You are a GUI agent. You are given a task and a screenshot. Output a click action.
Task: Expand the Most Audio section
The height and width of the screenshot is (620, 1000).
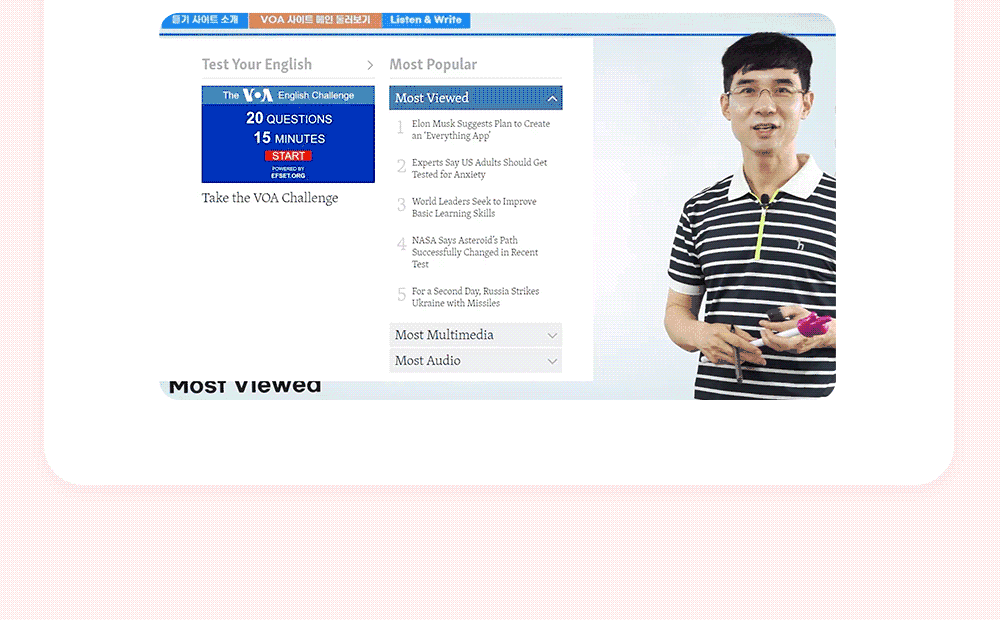(x=476, y=360)
